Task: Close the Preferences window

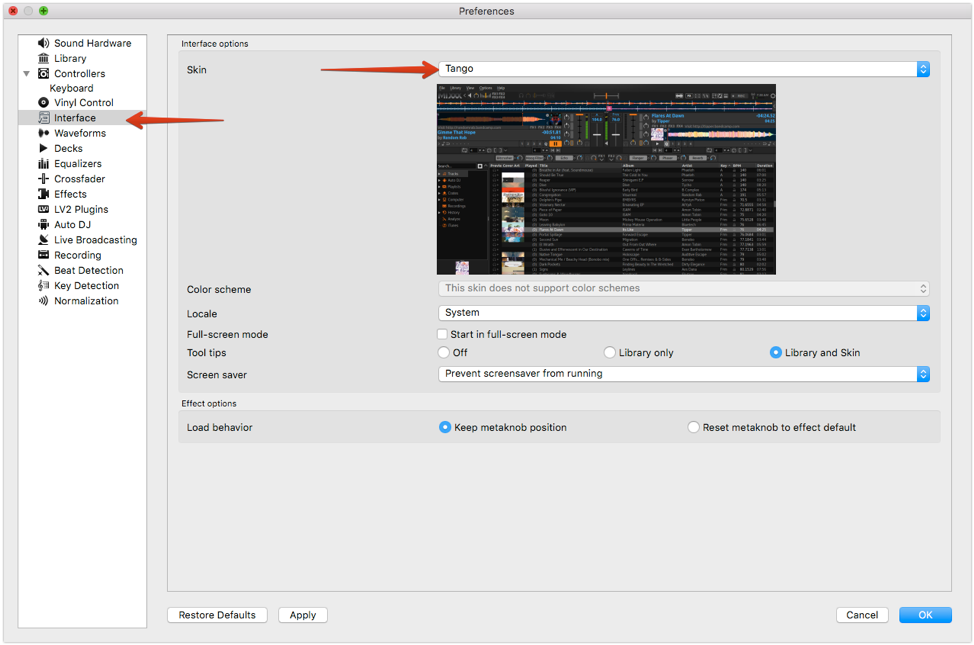Action: (x=12, y=11)
